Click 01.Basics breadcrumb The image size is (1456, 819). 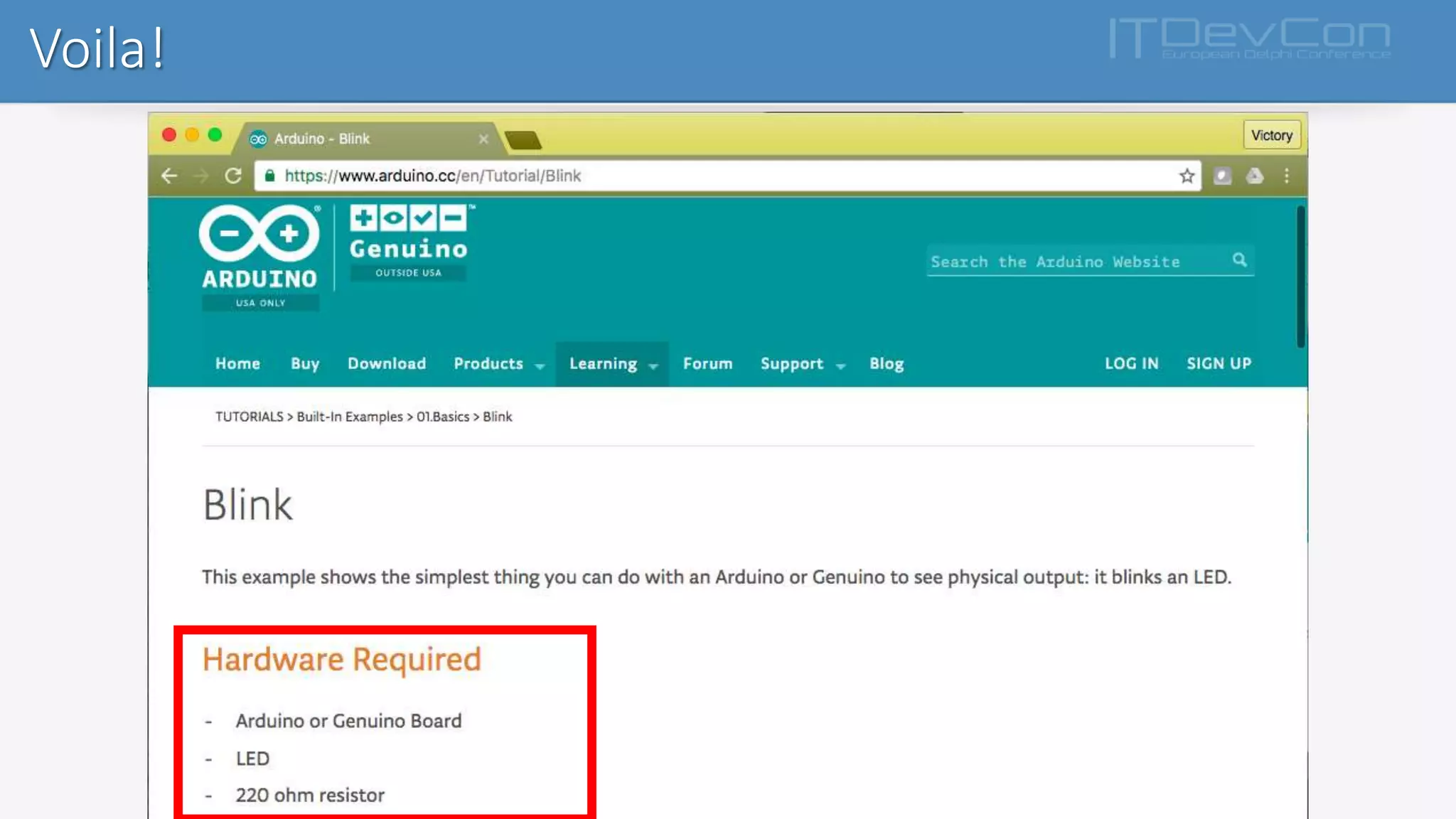click(x=443, y=417)
